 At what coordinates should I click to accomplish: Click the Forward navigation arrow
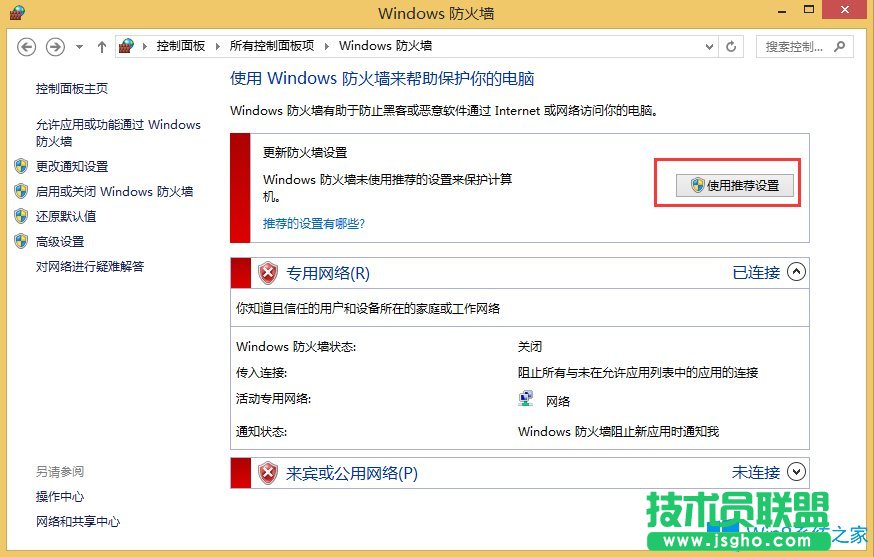55,46
